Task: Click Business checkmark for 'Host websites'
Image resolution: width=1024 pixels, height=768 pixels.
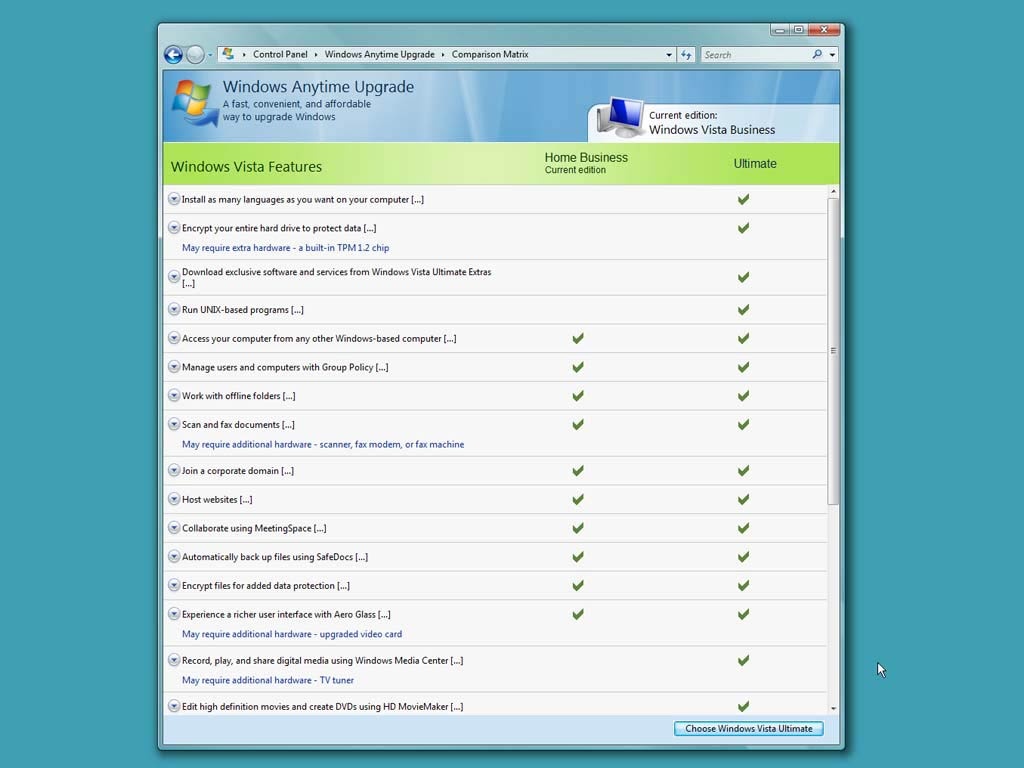Action: (578, 500)
